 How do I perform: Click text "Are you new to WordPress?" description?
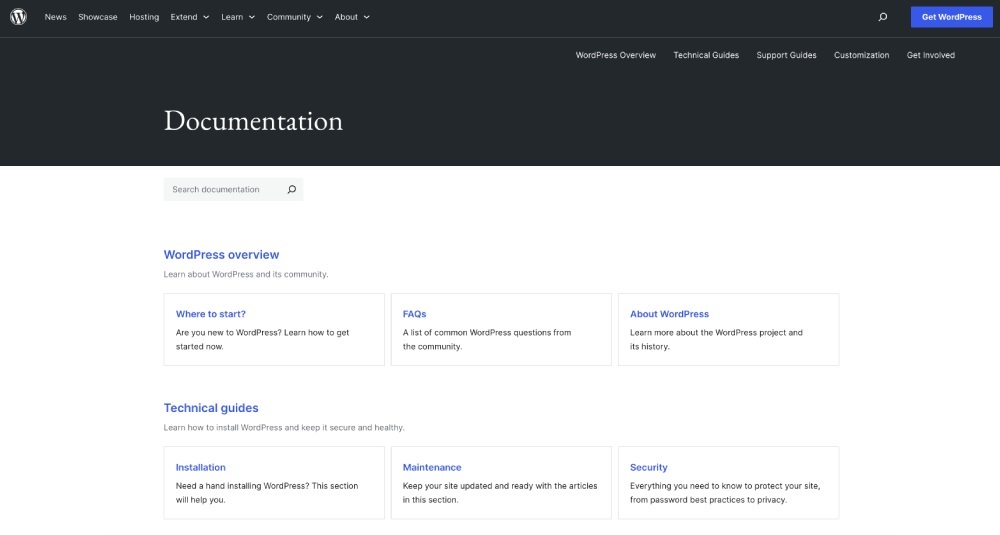(228, 333)
